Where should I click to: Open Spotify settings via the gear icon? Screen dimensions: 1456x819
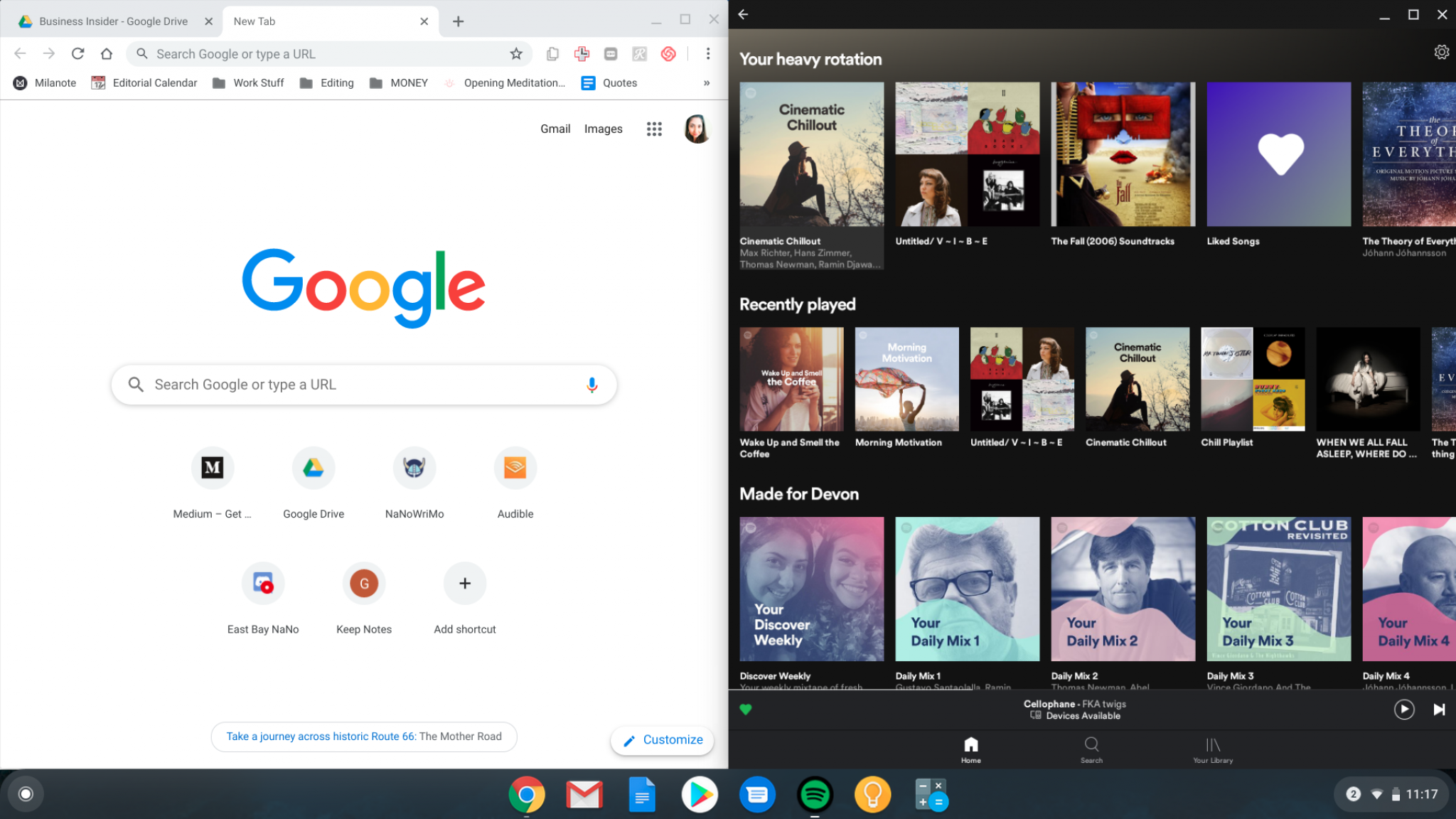tap(1441, 51)
